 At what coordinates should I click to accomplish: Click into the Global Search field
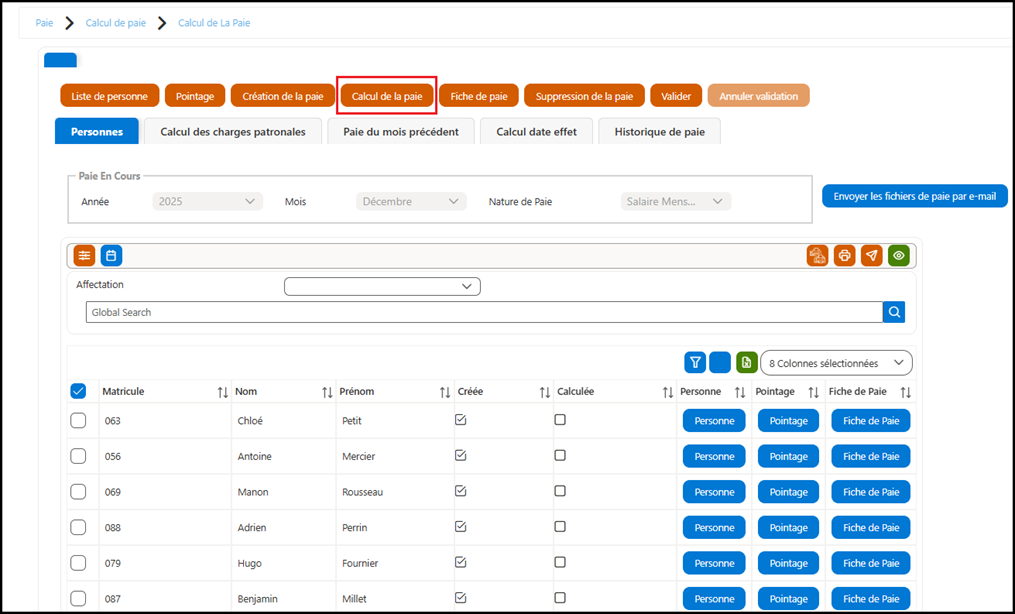484,312
